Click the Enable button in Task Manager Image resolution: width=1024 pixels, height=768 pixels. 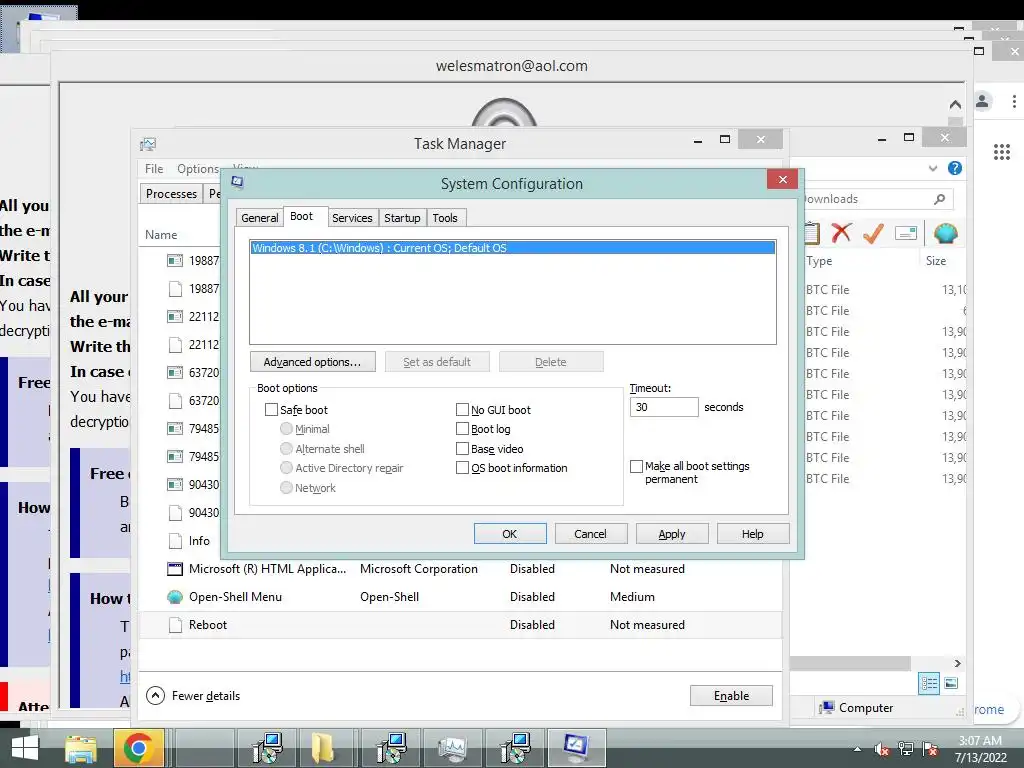pyautogui.click(x=731, y=696)
